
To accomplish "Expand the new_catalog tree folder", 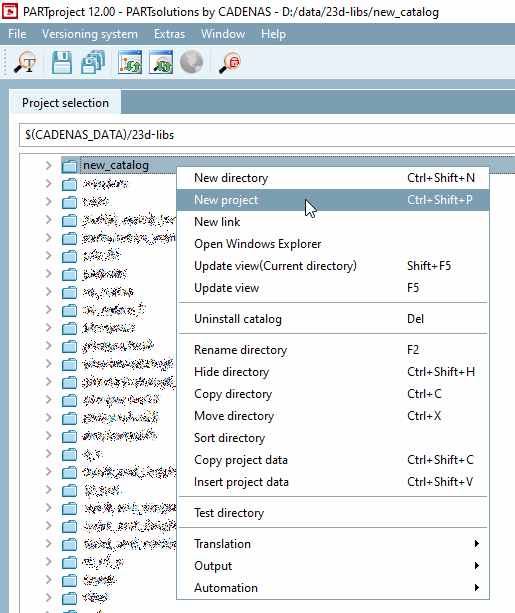I will tap(48, 165).
